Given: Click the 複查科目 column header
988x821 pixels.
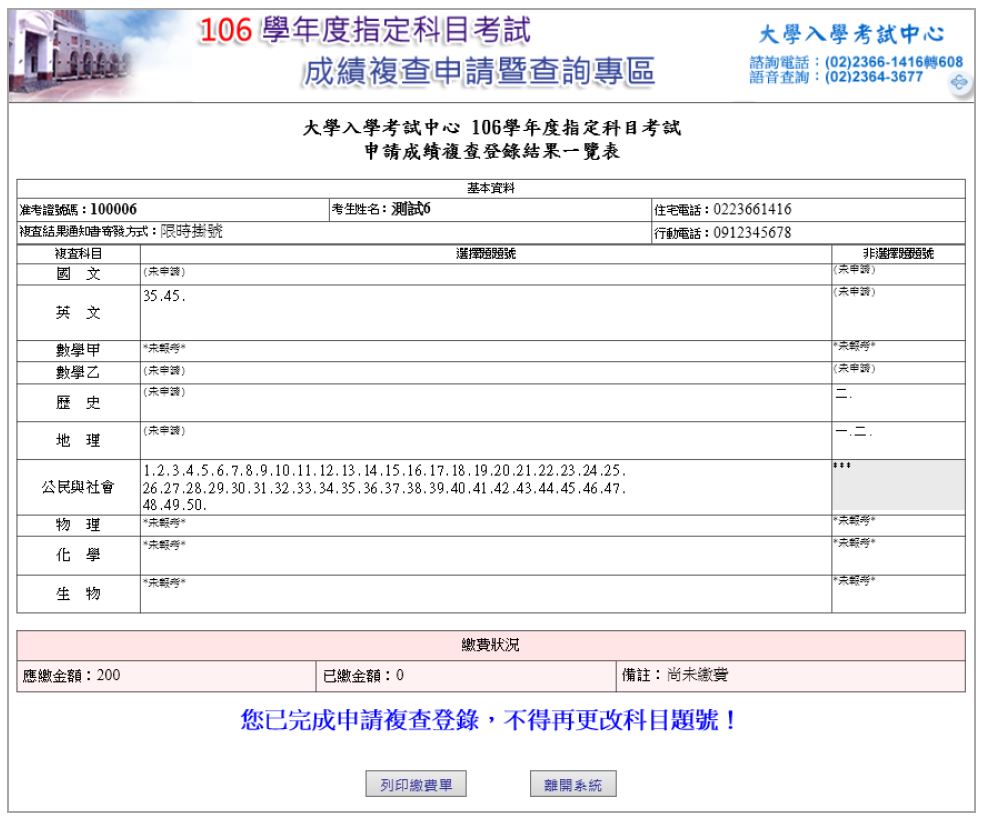Looking at the screenshot, I should pos(78,253).
